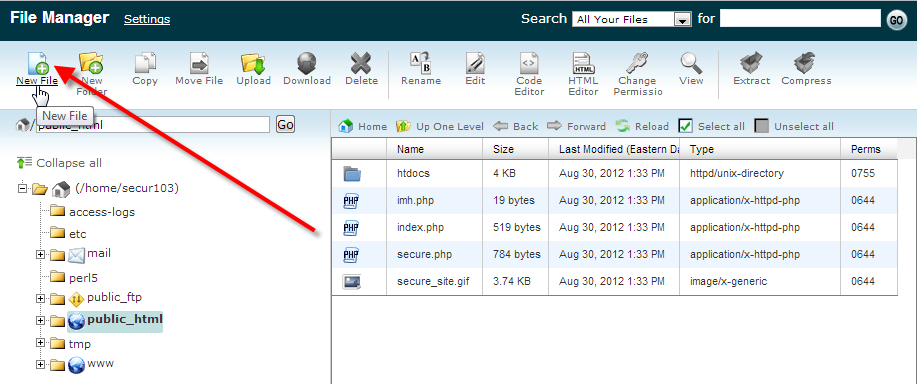This screenshot has width=917, height=384.
Task: Navigate Up One Level
Action: coord(440,126)
